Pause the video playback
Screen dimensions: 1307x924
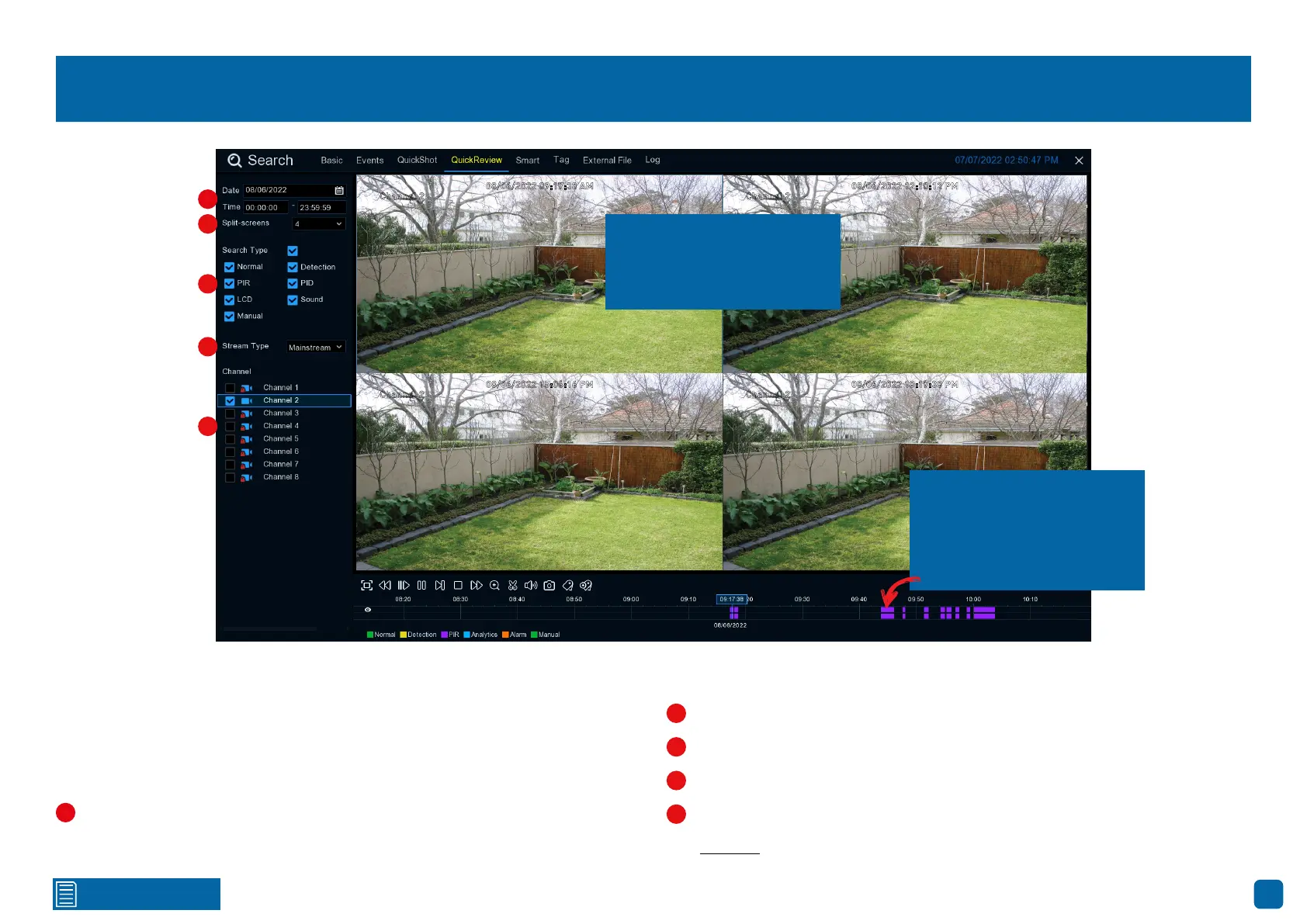point(421,586)
